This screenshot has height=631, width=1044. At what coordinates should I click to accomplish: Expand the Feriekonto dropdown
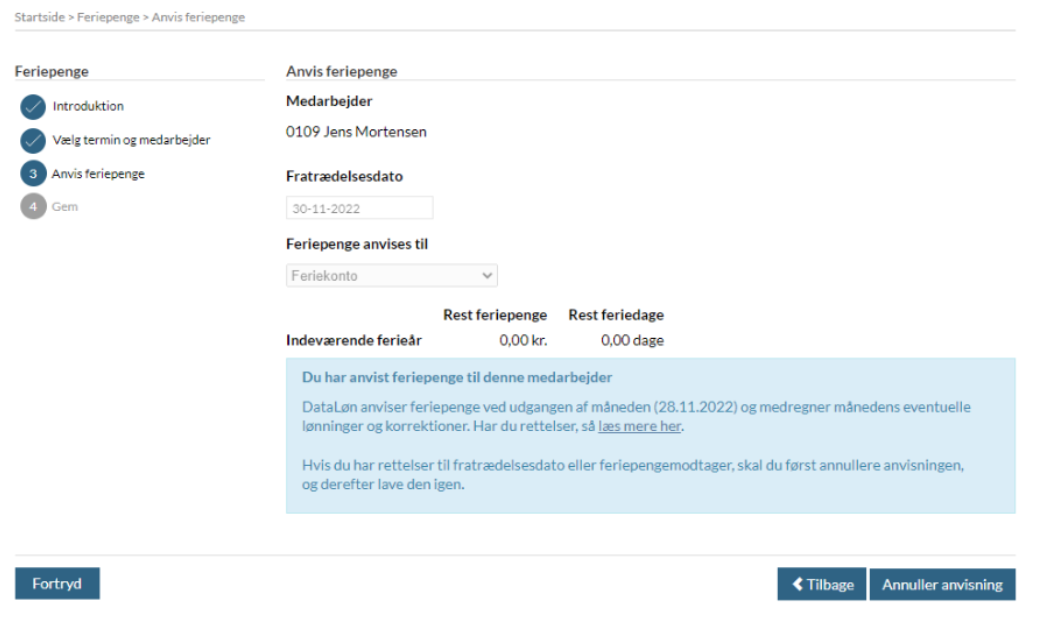point(391,275)
